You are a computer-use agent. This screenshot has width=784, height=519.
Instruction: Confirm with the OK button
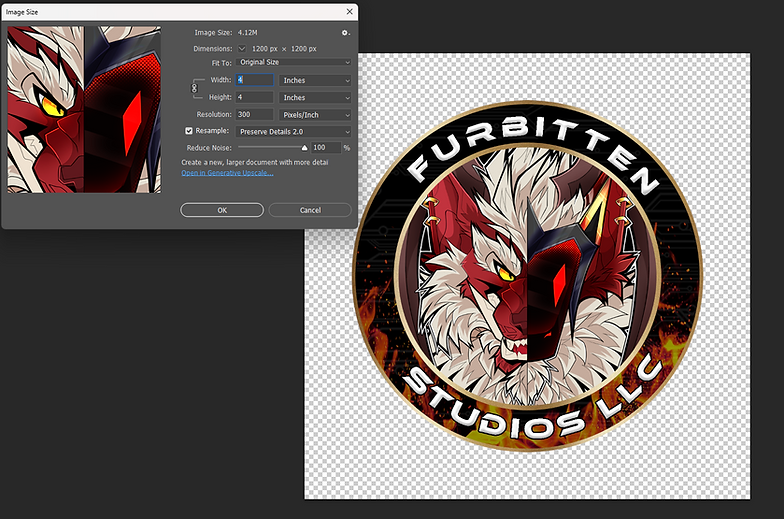point(222,210)
